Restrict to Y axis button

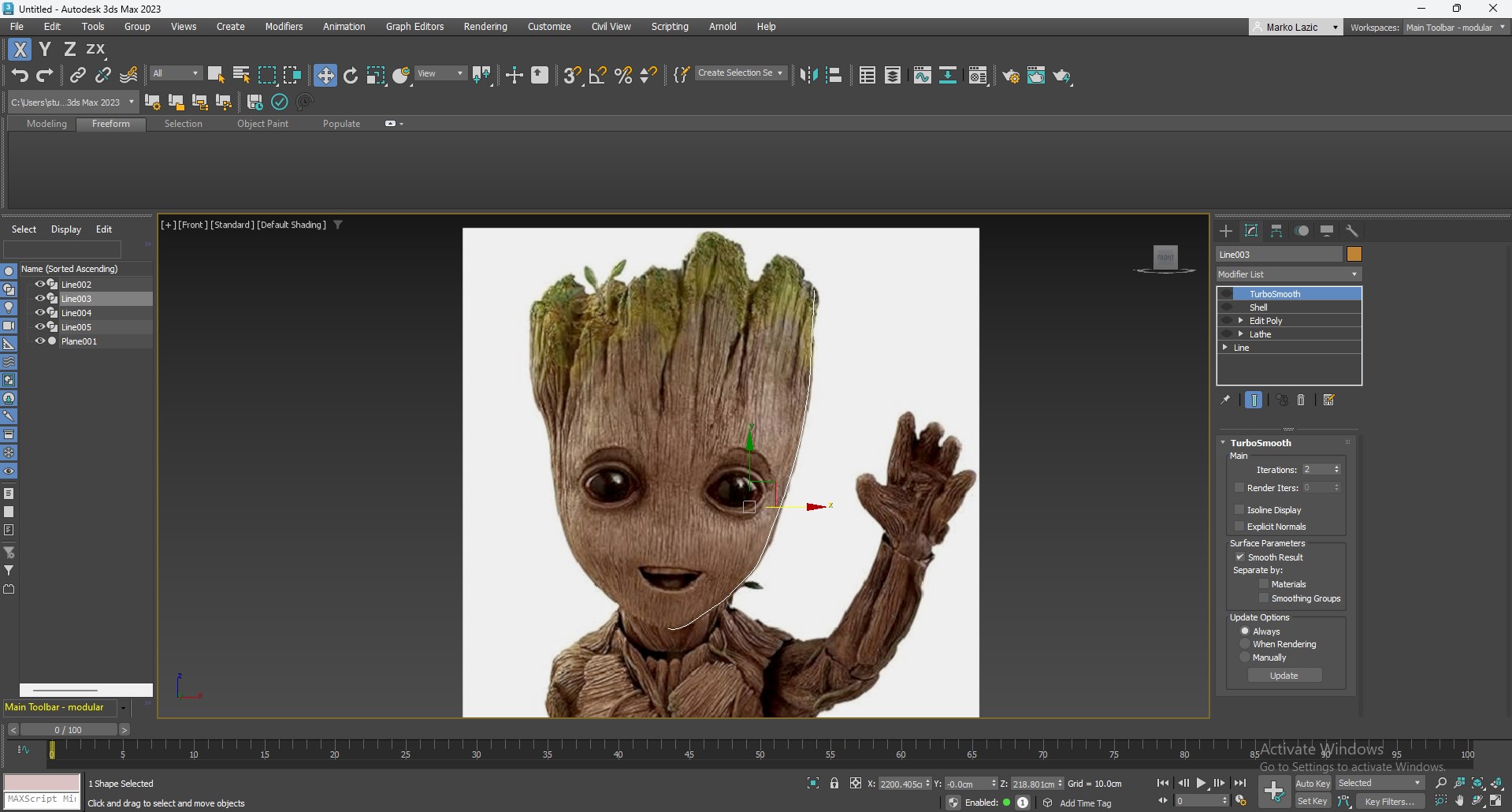point(45,49)
